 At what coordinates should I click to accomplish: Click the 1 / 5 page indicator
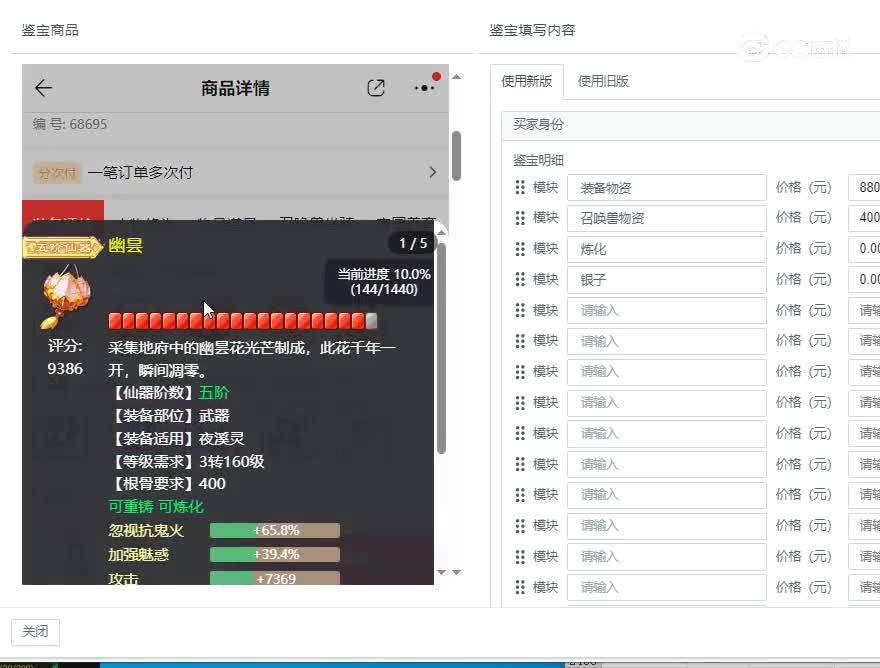coord(413,244)
